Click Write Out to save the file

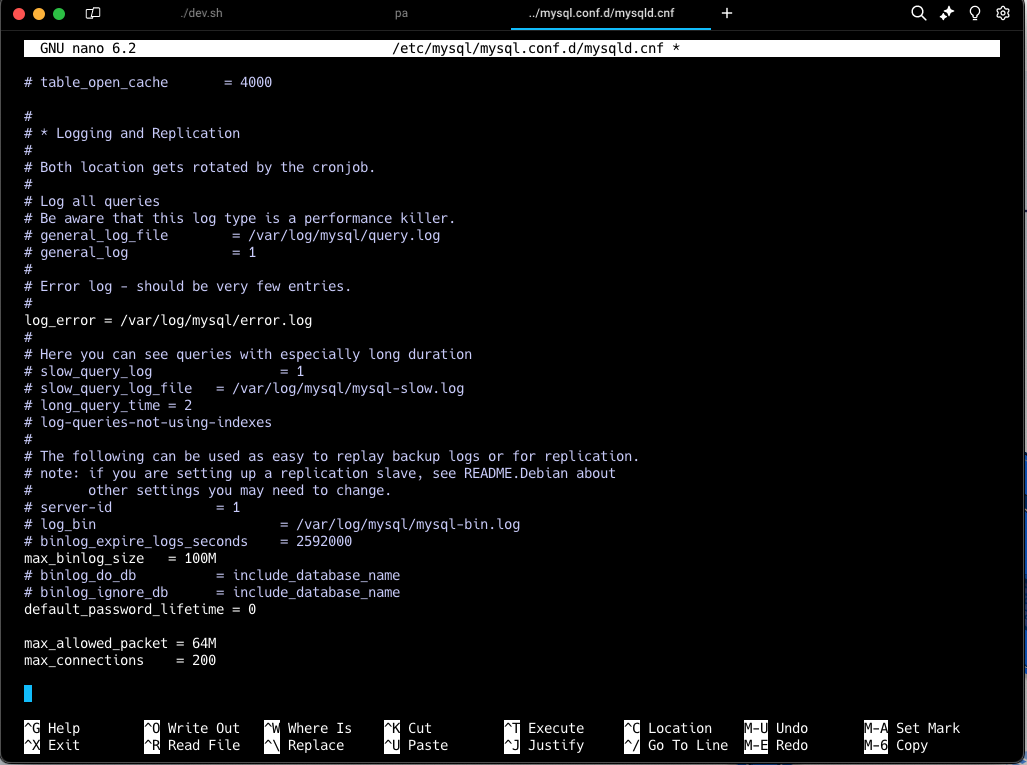[x=195, y=728]
